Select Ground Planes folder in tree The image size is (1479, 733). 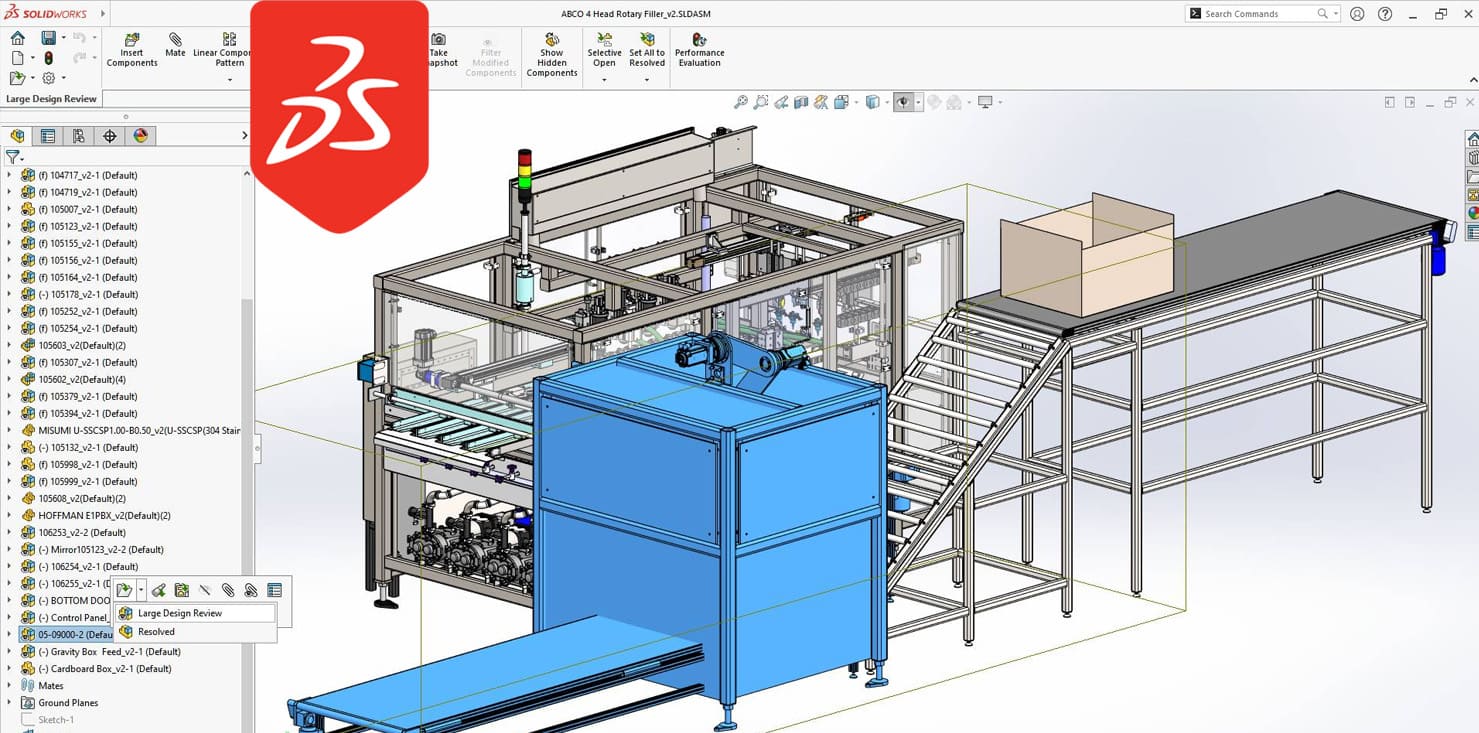[68, 703]
